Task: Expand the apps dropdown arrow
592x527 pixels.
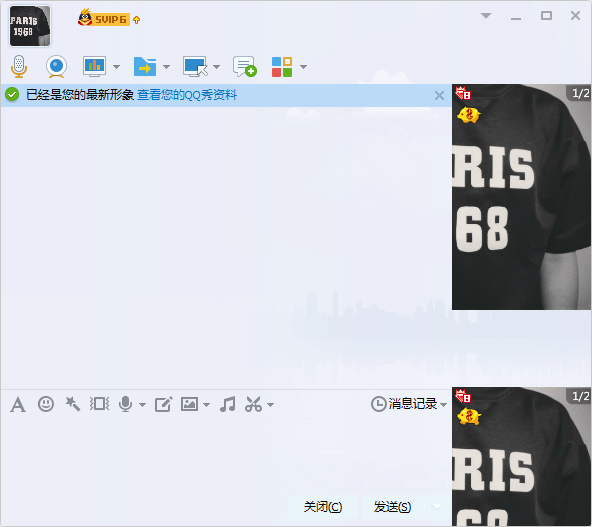Action: click(303, 67)
